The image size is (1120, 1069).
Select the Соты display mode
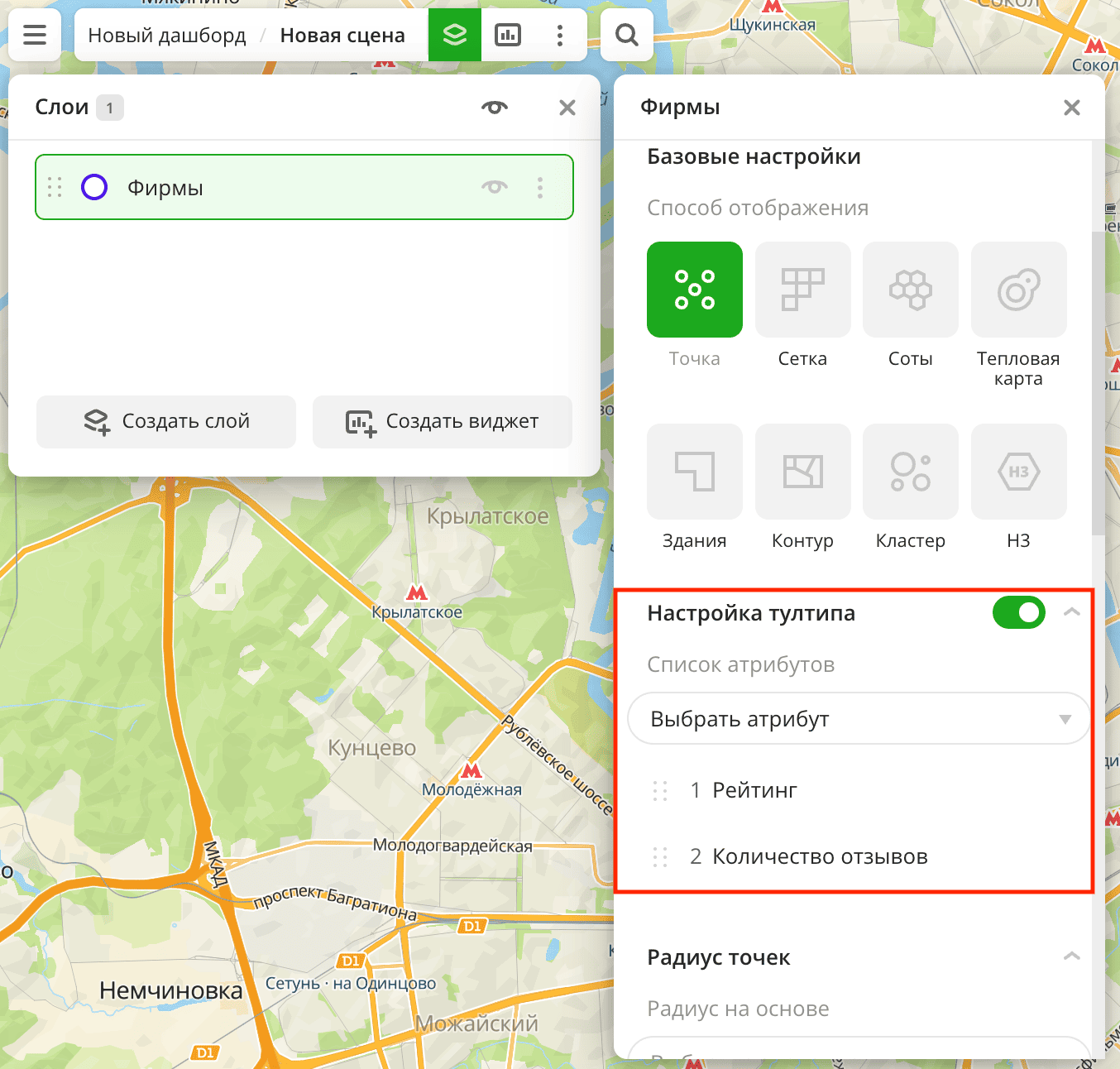tap(910, 290)
